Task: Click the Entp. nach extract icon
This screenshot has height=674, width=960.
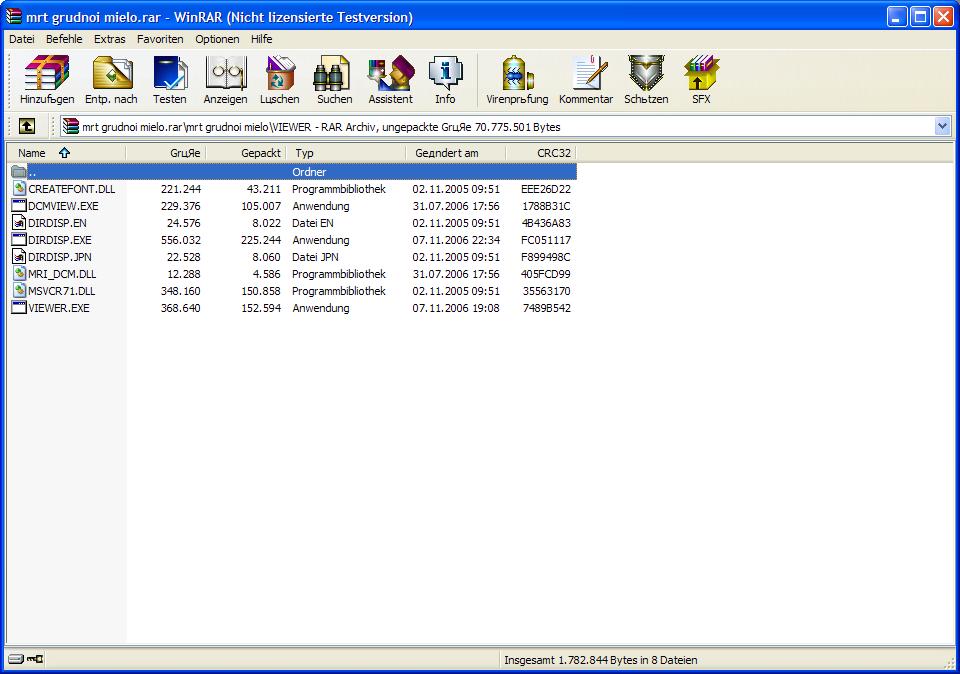Action: coord(111,80)
